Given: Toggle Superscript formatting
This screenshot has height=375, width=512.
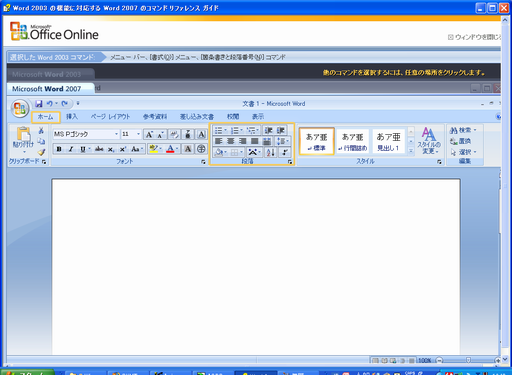Looking at the screenshot, I should (123, 149).
